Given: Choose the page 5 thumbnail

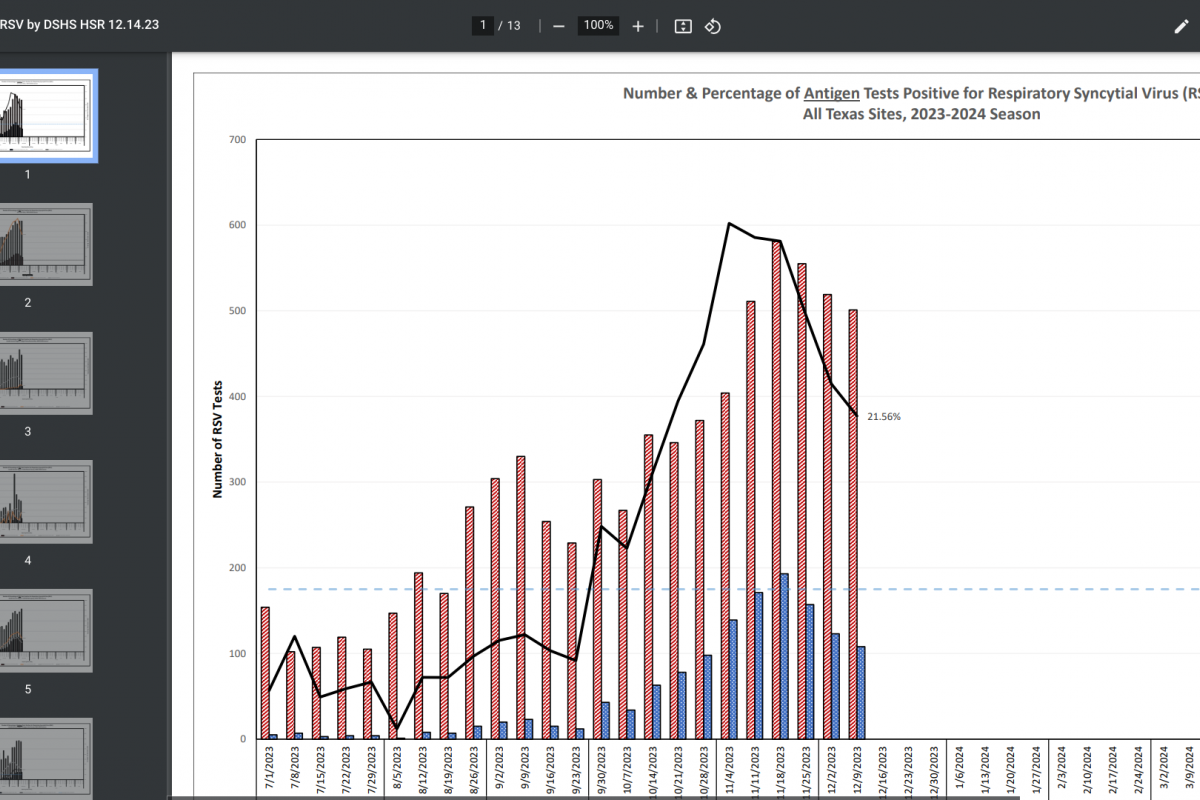Looking at the screenshot, I should click(47, 630).
